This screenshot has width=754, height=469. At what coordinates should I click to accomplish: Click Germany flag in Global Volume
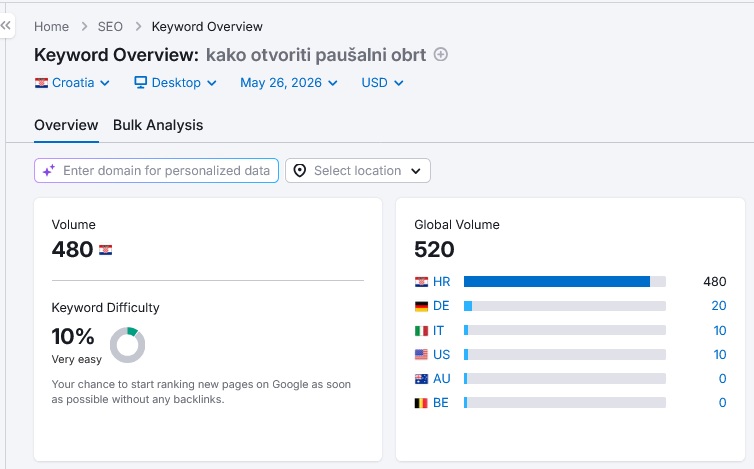pos(421,306)
